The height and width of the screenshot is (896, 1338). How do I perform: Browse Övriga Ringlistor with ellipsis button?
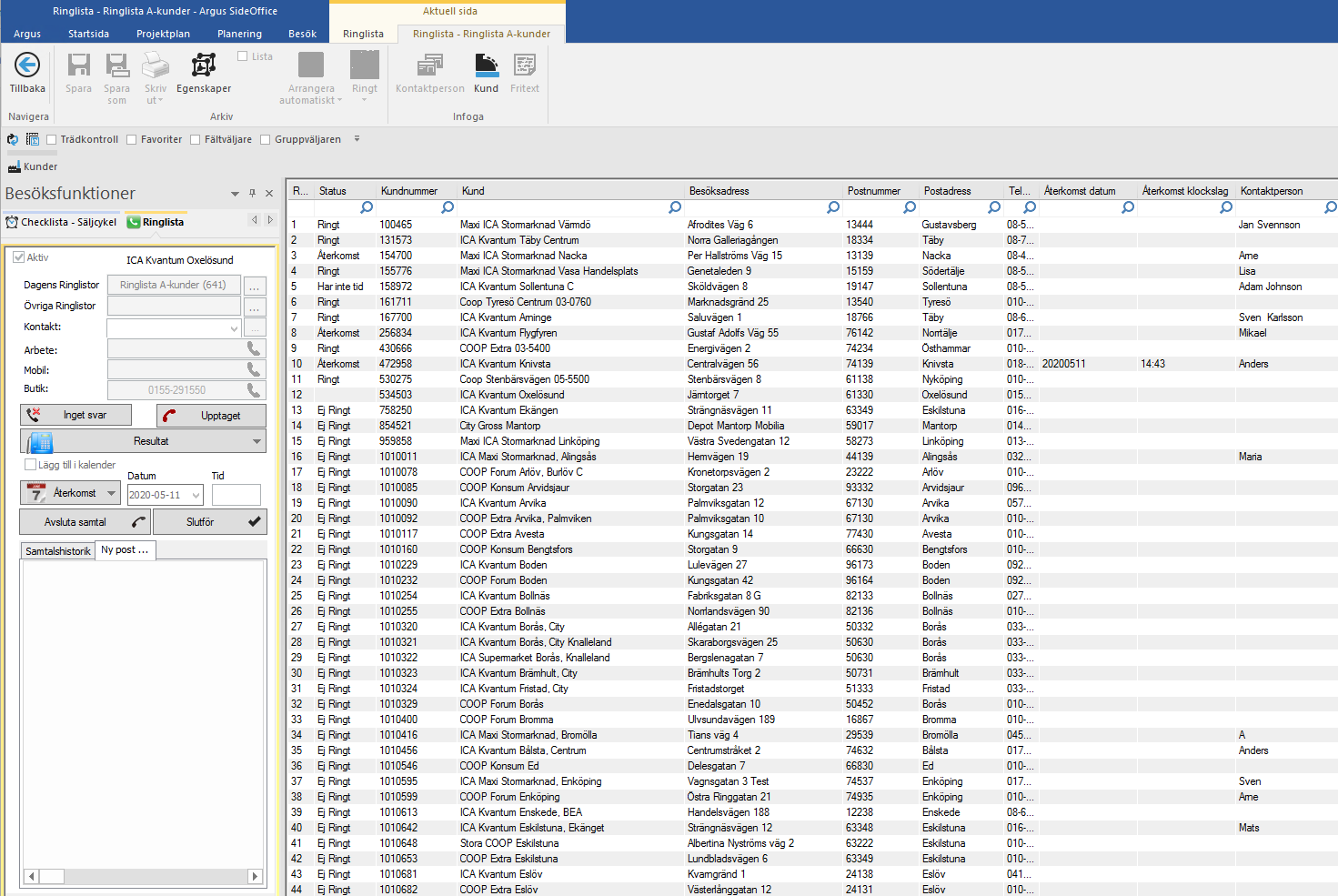(x=255, y=307)
